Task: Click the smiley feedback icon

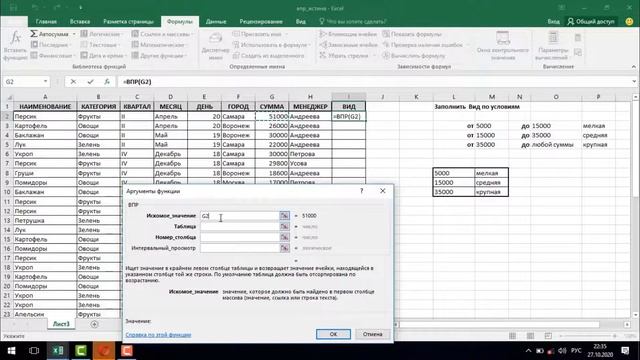Action: point(629,21)
